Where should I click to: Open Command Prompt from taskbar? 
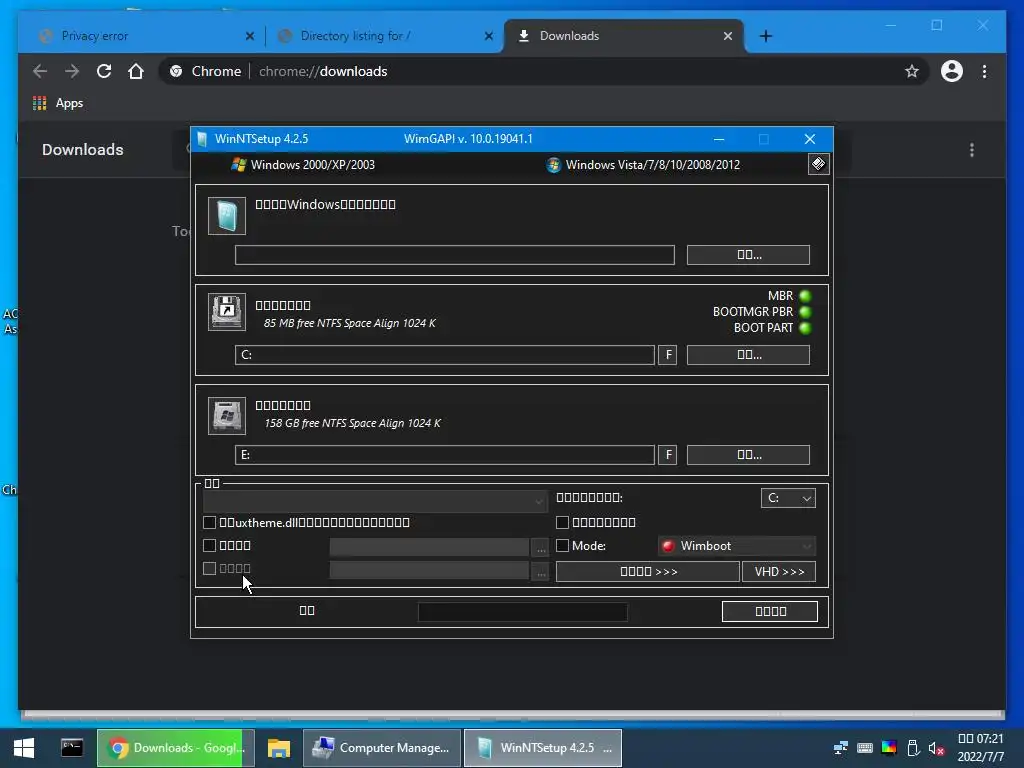click(x=72, y=748)
